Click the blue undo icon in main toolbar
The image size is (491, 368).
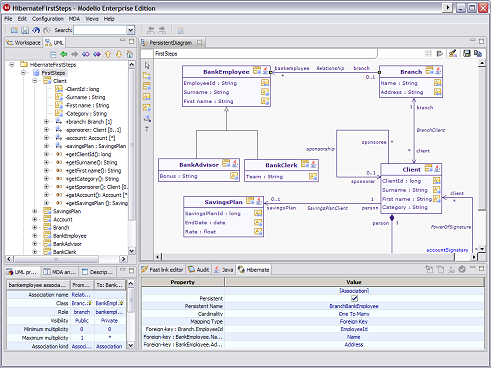(x=36, y=30)
